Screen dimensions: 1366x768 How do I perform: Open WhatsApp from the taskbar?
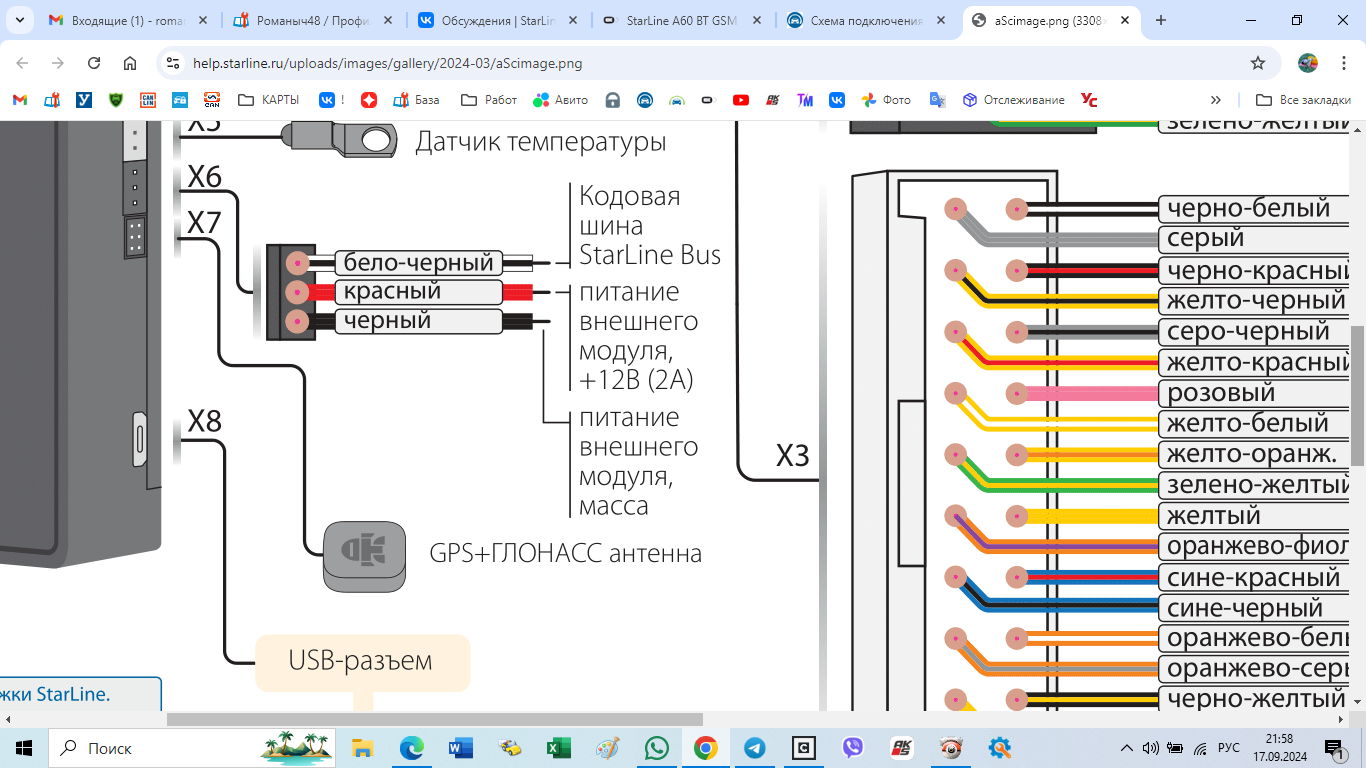(x=656, y=748)
